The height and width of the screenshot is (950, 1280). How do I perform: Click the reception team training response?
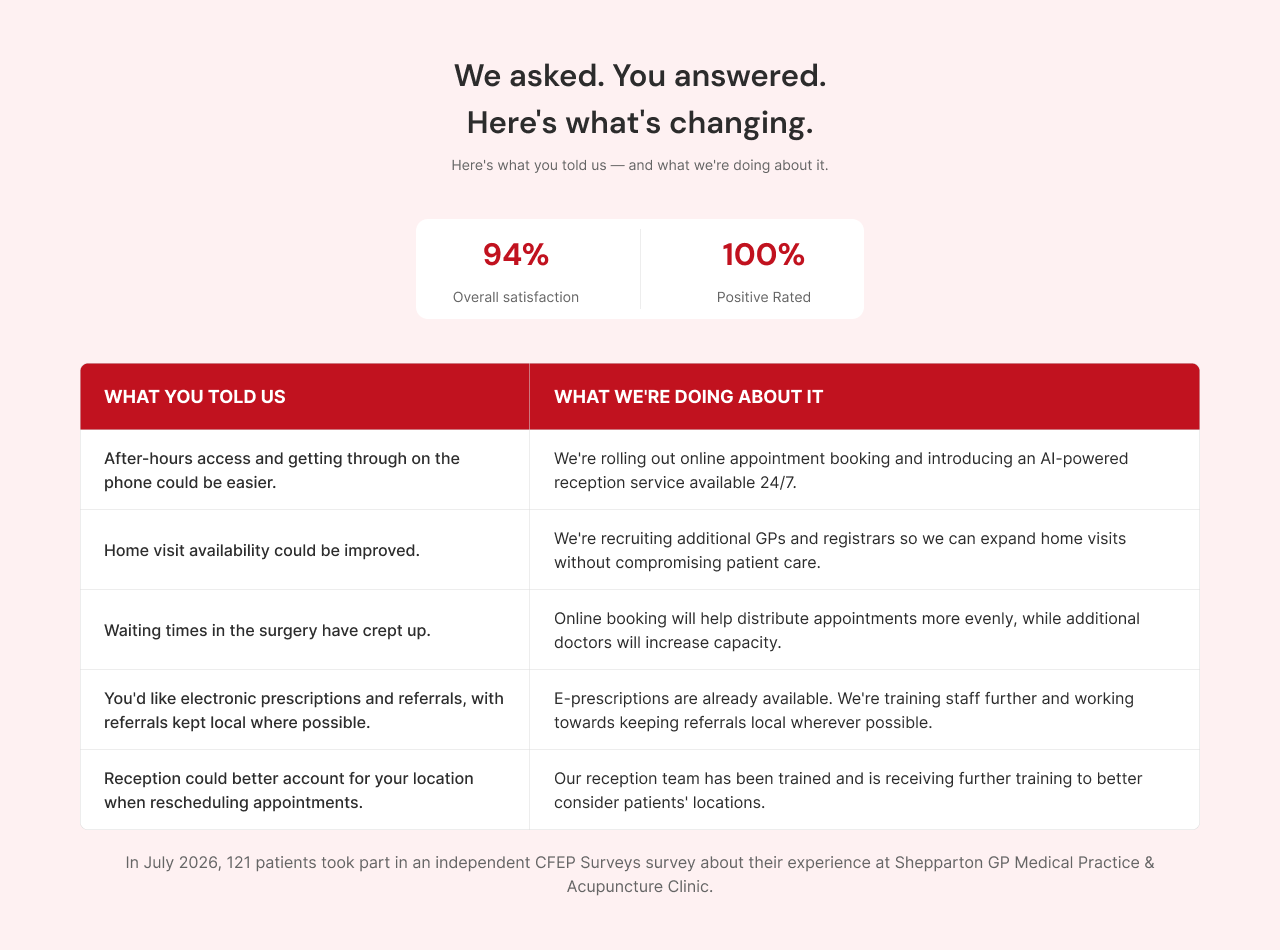pyautogui.click(x=865, y=790)
